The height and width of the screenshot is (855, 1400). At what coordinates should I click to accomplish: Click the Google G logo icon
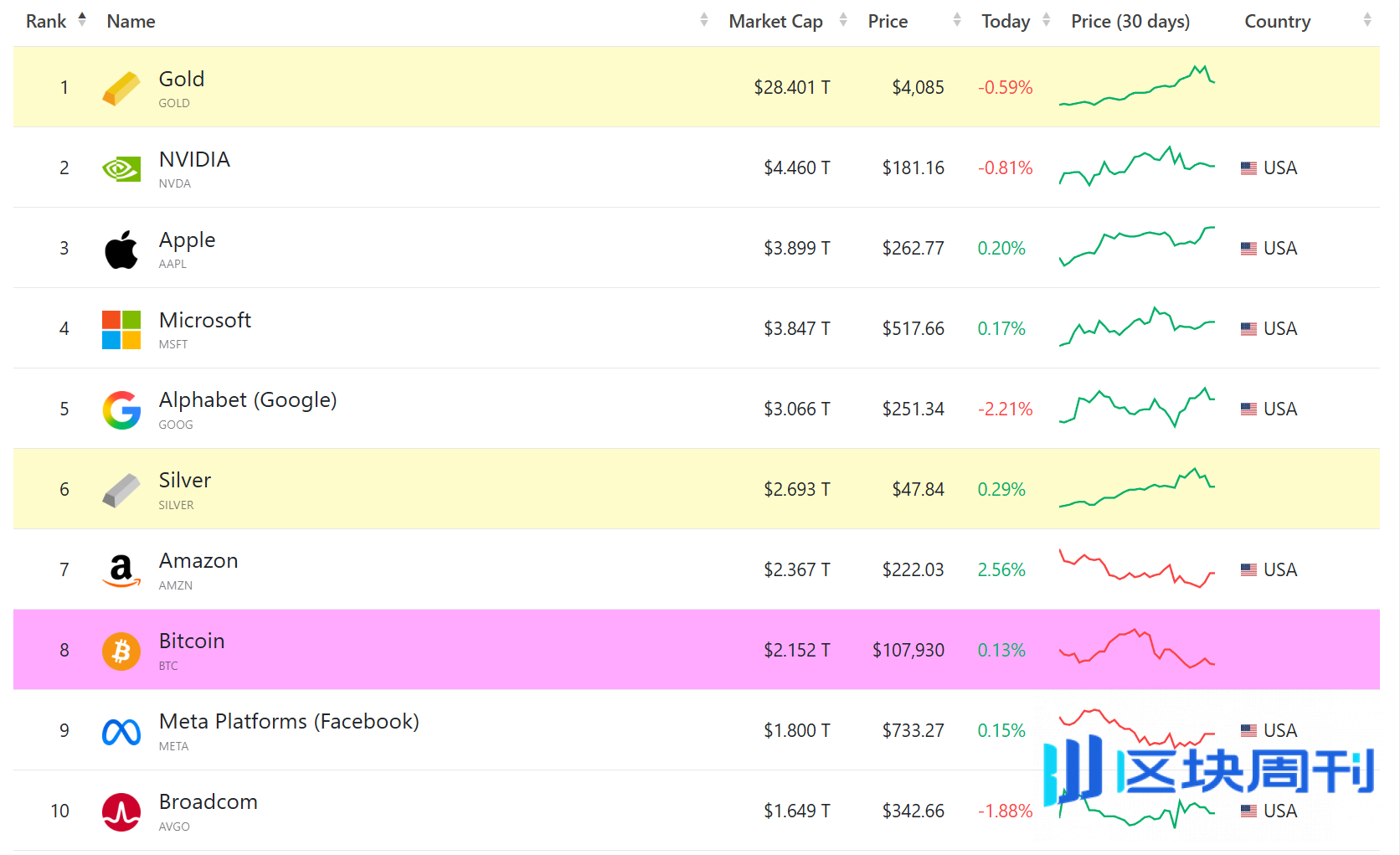point(121,409)
